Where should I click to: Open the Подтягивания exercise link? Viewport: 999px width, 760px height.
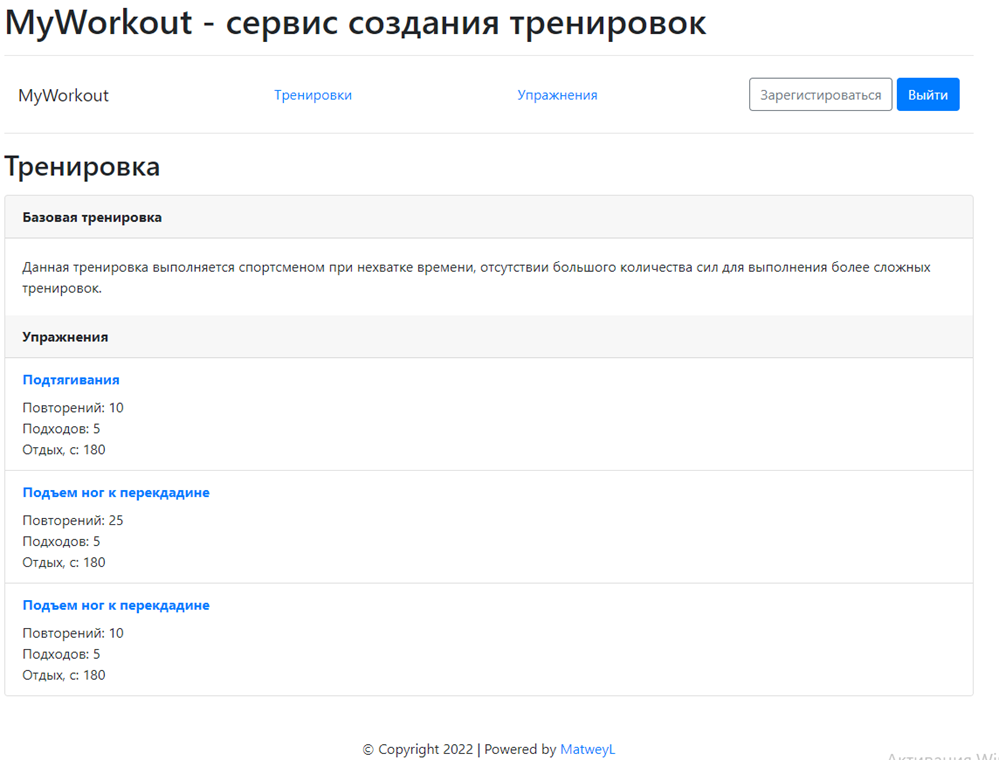[70, 380]
